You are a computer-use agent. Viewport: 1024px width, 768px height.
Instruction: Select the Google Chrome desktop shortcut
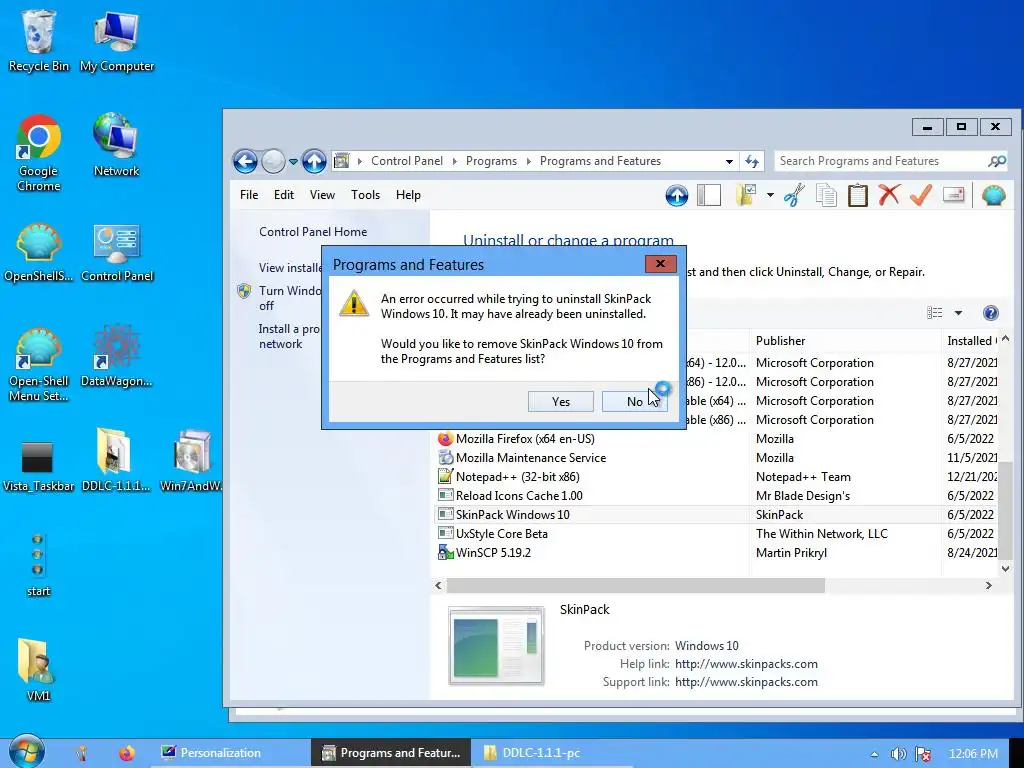click(39, 153)
